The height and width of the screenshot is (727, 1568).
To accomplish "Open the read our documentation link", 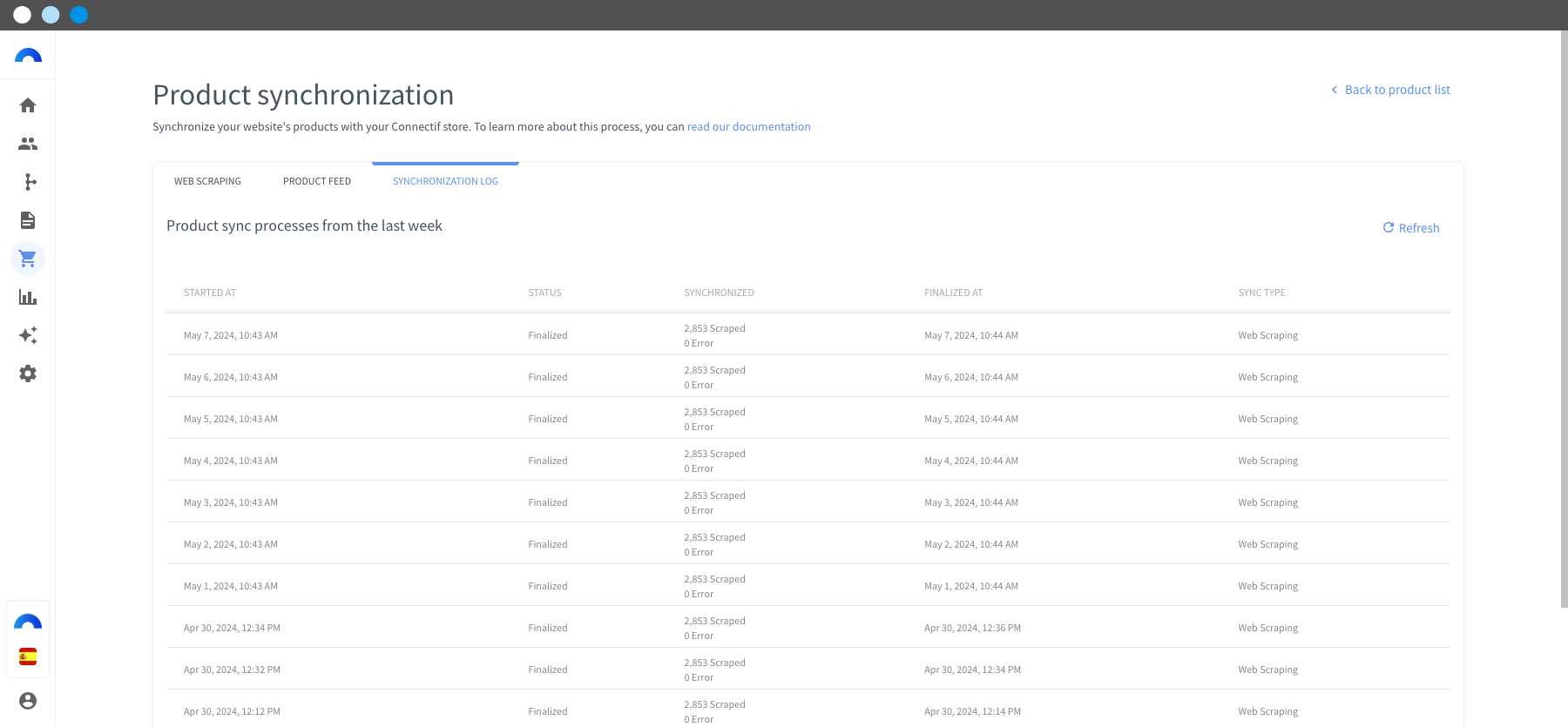I will click(748, 126).
